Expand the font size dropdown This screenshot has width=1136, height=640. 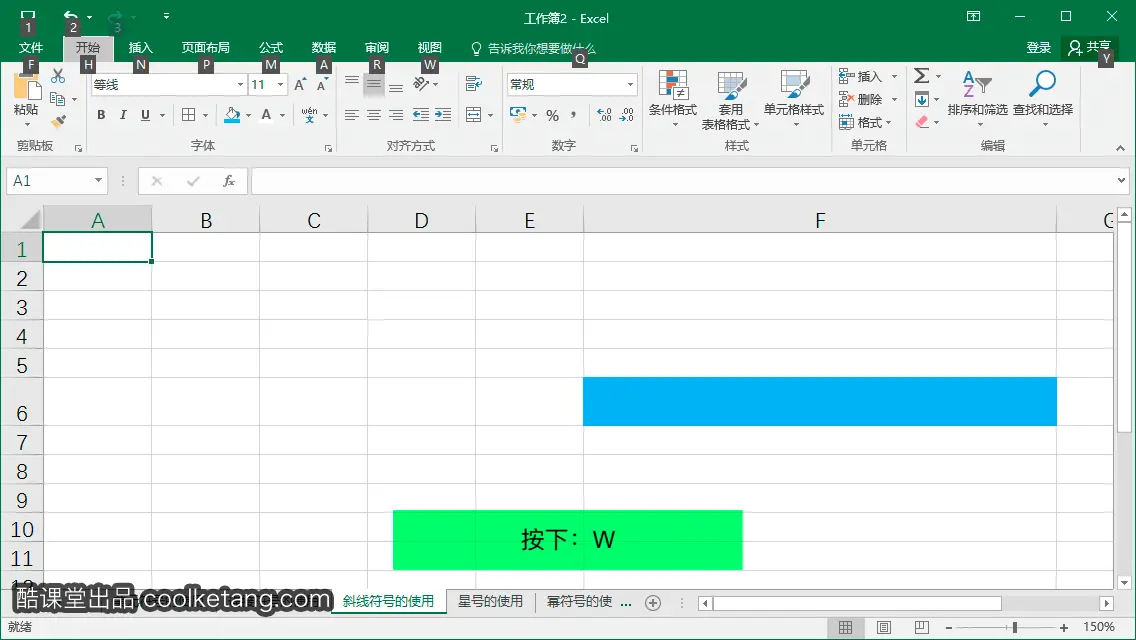280,85
